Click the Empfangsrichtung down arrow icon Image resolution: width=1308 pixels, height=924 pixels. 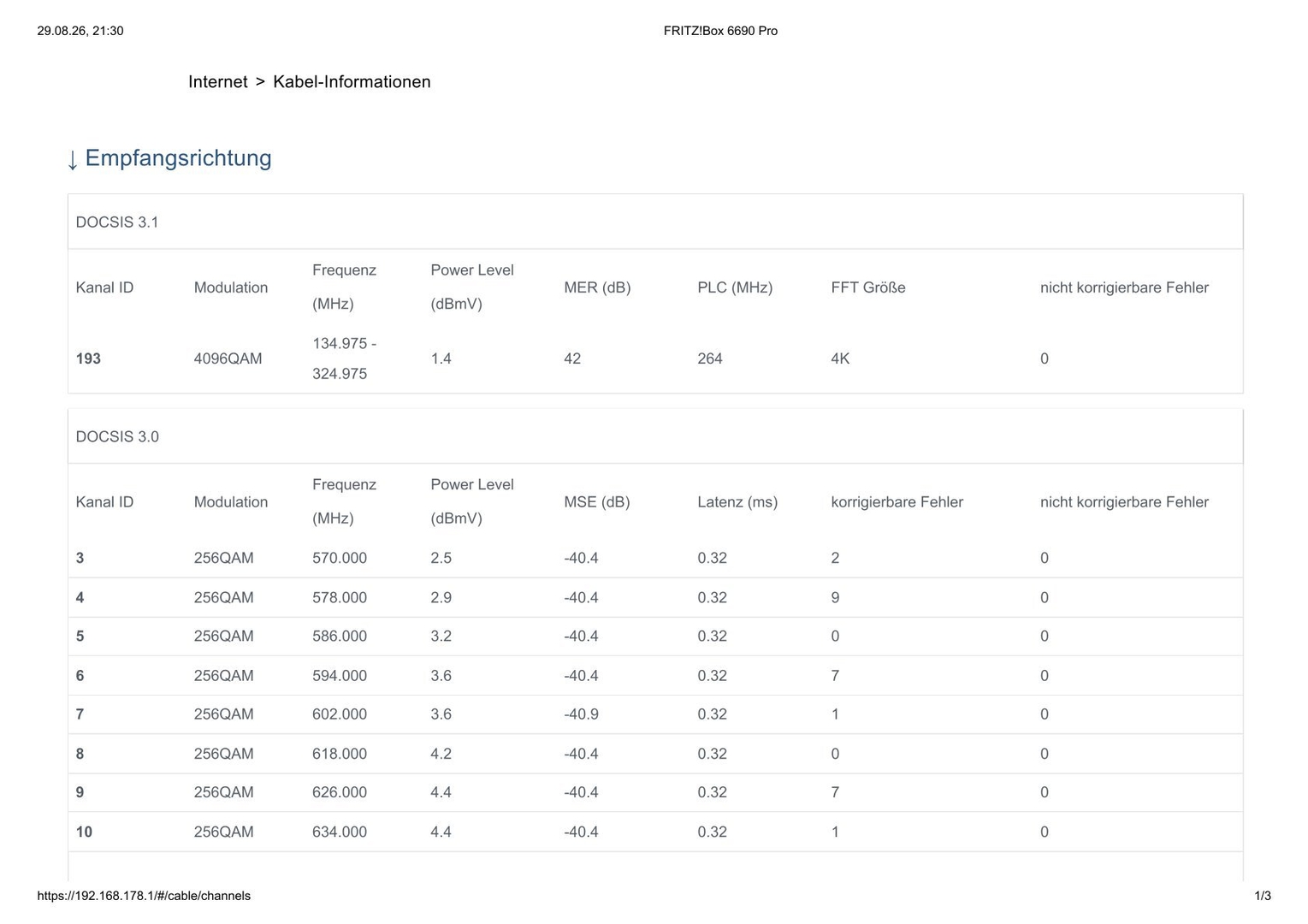(x=73, y=159)
